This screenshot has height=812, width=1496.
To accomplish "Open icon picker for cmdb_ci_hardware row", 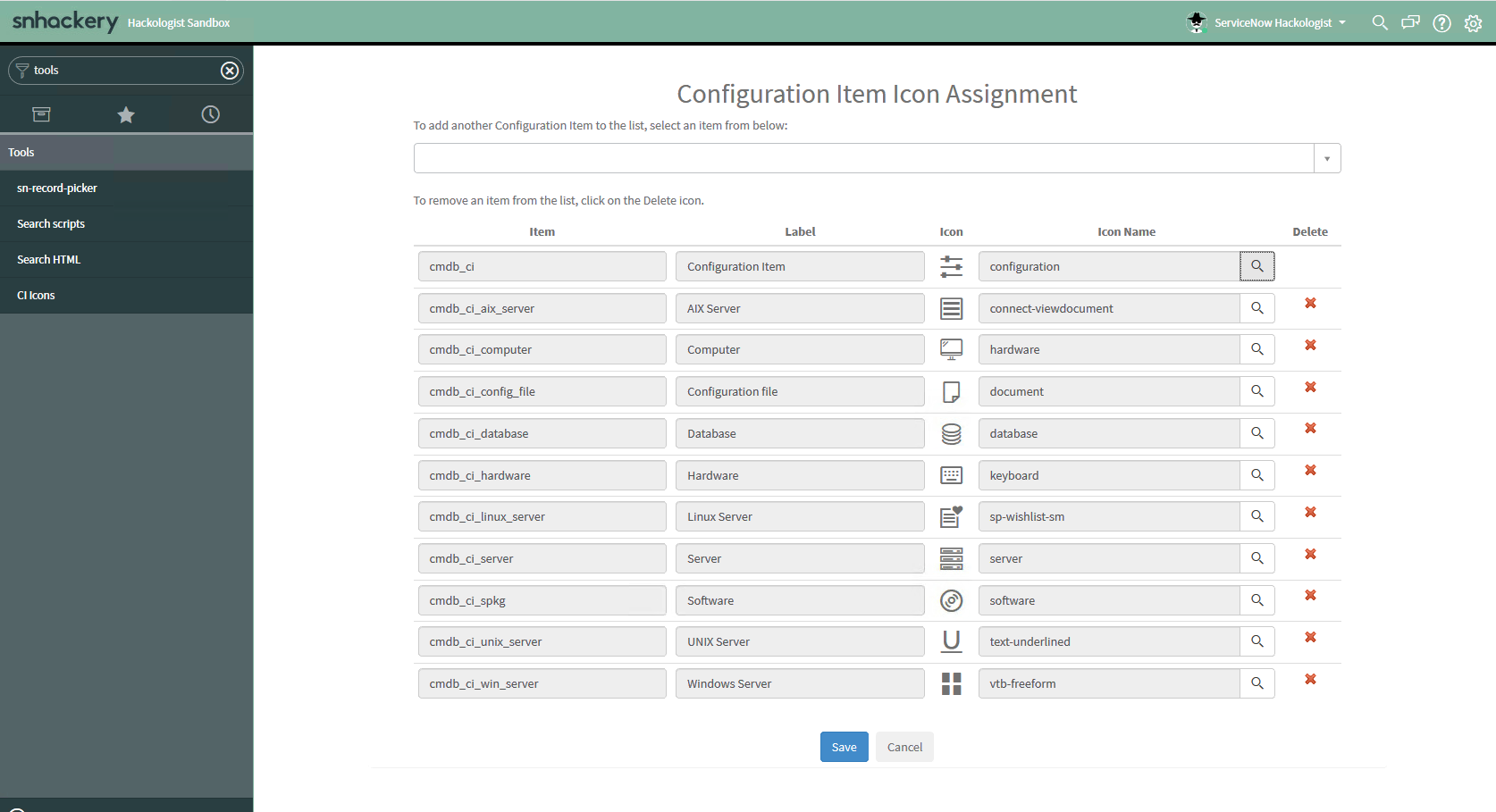I will (1257, 474).
